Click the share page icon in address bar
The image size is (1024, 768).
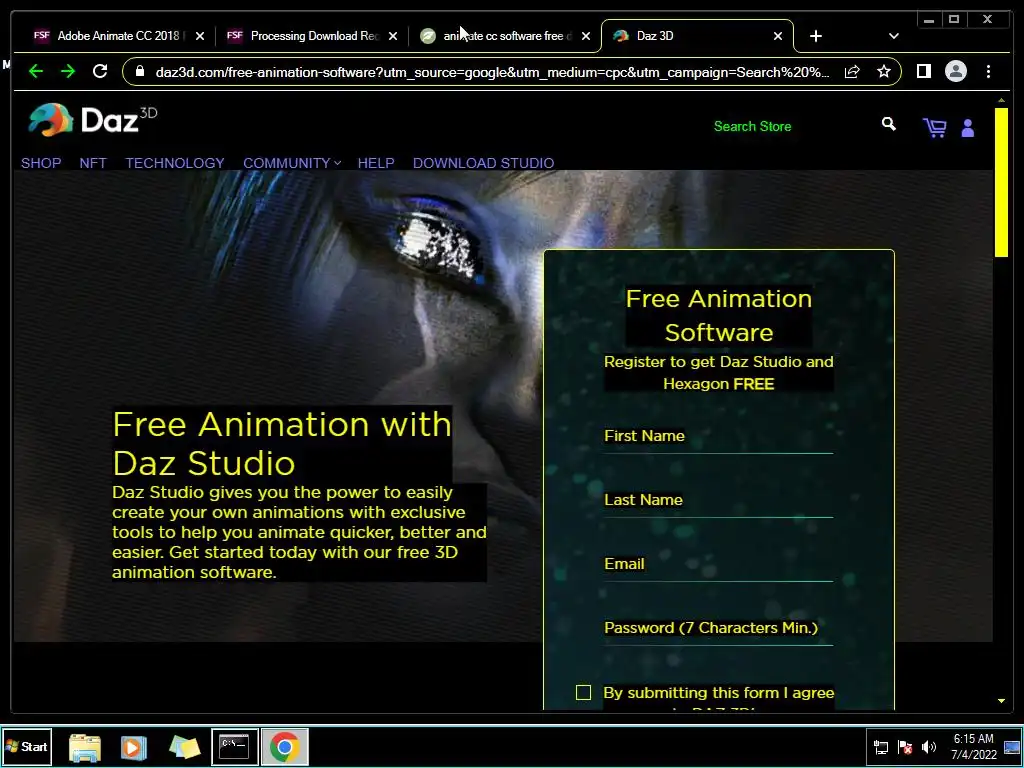click(852, 72)
